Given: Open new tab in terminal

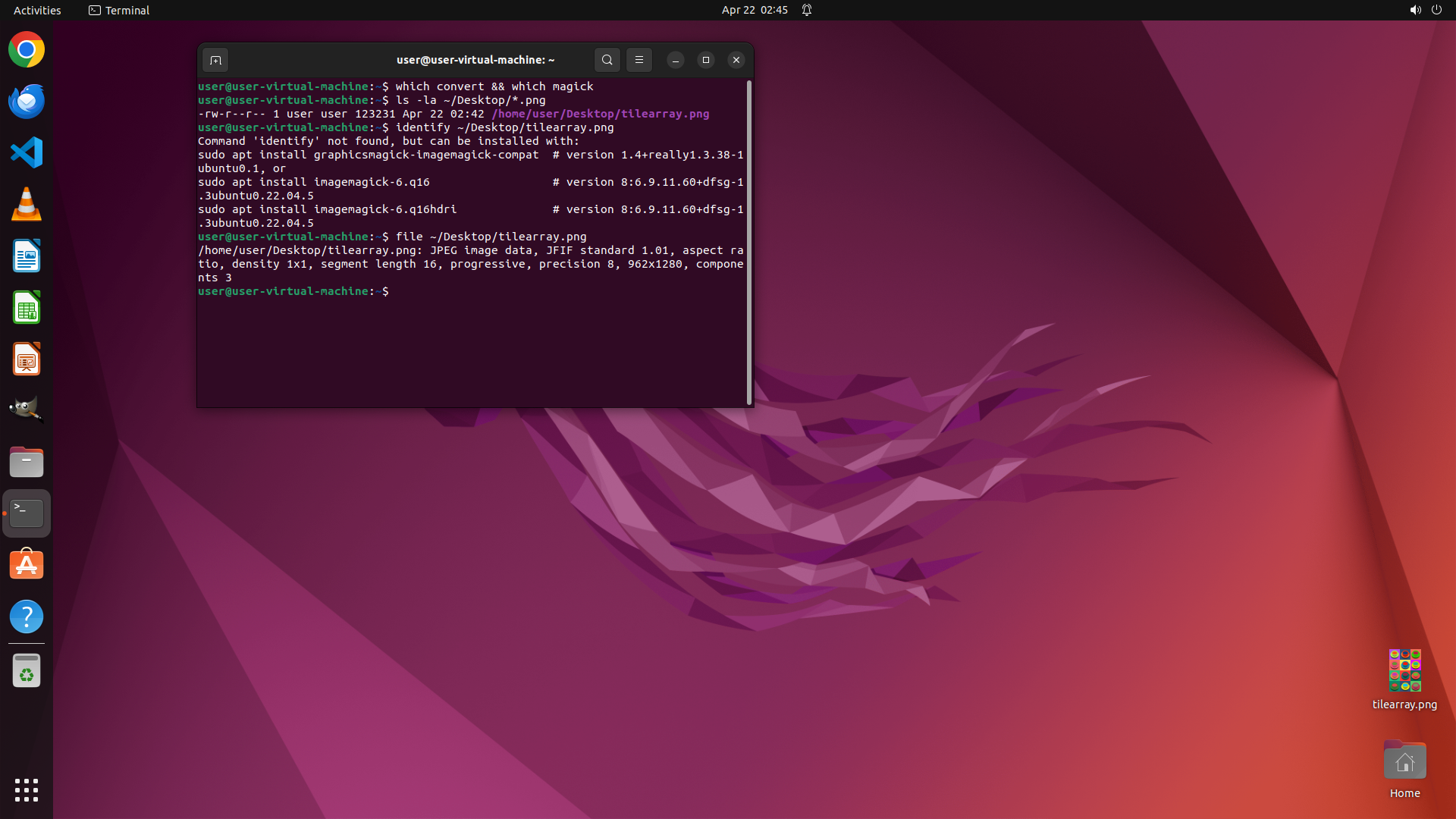Looking at the screenshot, I should click(215, 60).
